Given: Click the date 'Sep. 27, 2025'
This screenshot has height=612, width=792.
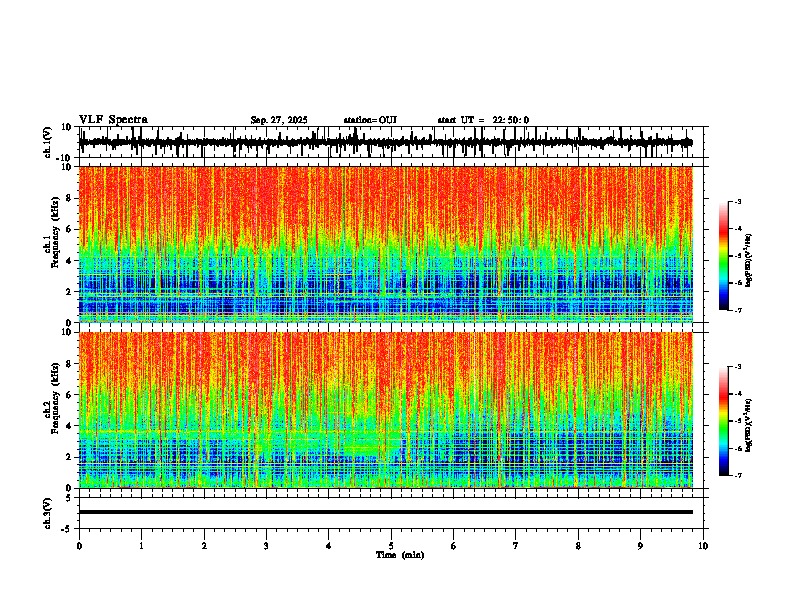Looking at the screenshot, I should click(x=279, y=120).
